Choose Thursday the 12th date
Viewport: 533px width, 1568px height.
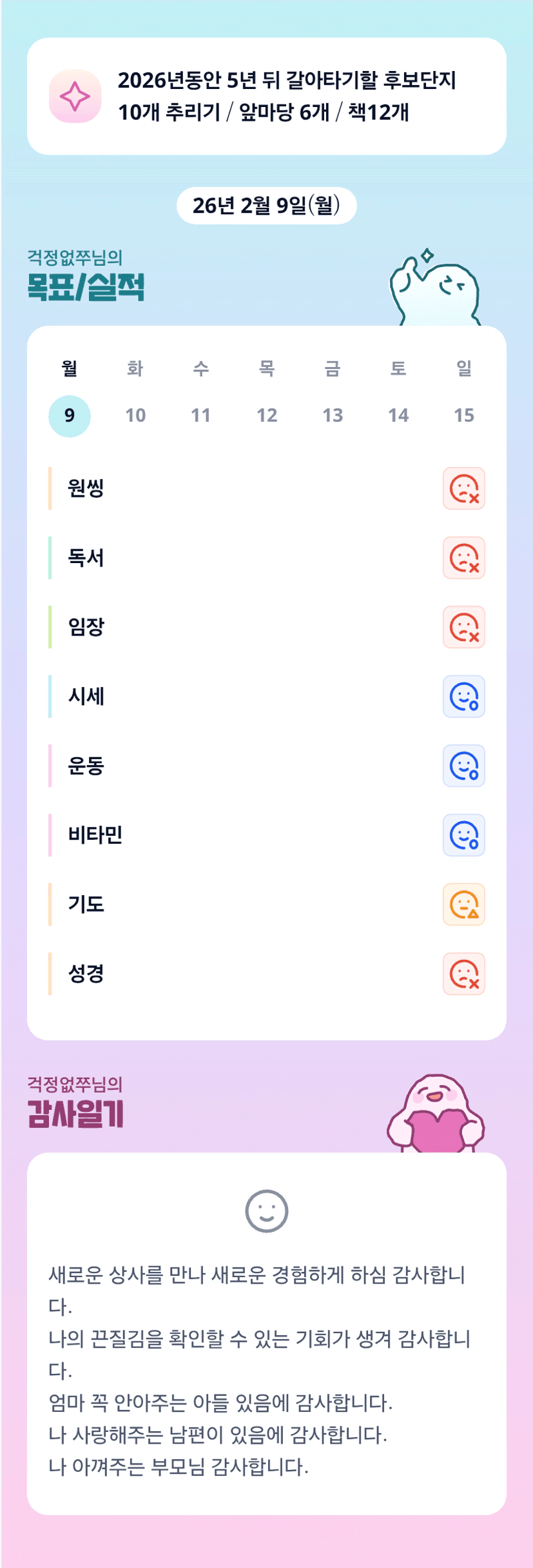pyautogui.click(x=267, y=415)
